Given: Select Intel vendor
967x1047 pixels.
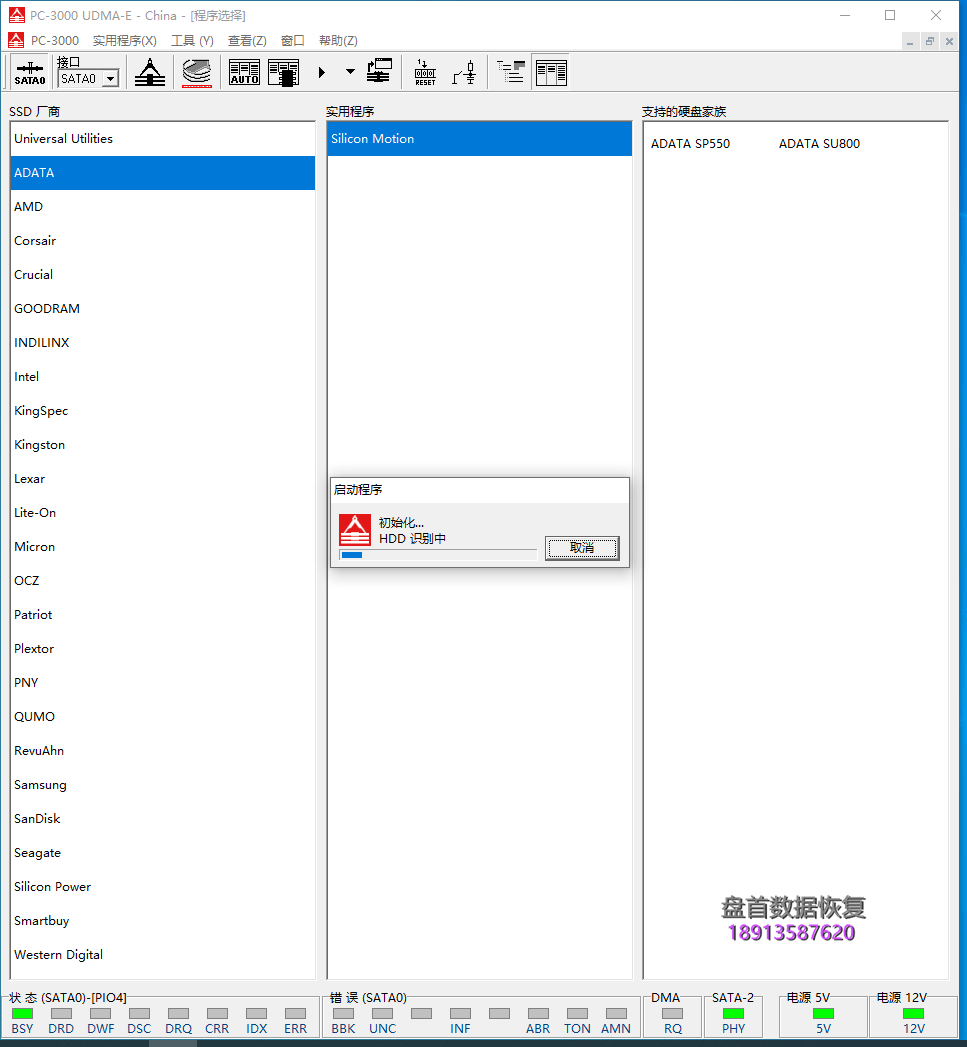Looking at the screenshot, I should coord(163,377).
